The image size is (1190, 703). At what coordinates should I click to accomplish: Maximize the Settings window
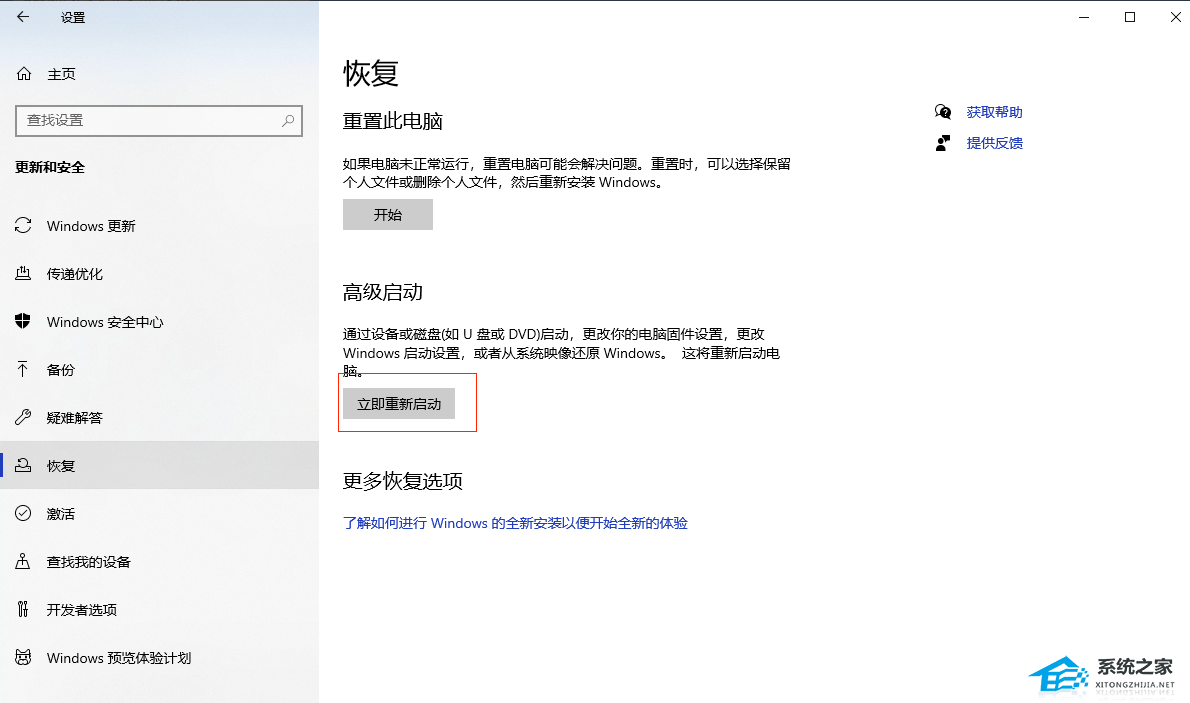[x=1129, y=17]
